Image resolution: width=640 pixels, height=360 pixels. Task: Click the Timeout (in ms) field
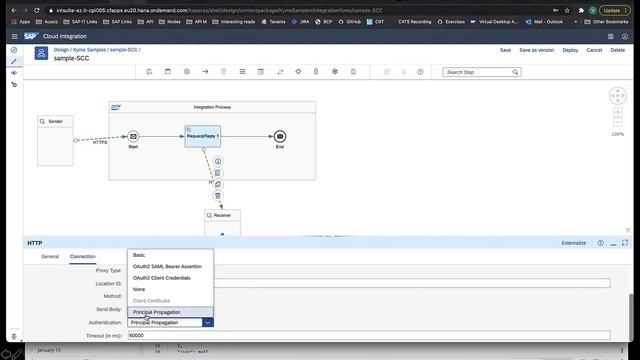[369, 336]
